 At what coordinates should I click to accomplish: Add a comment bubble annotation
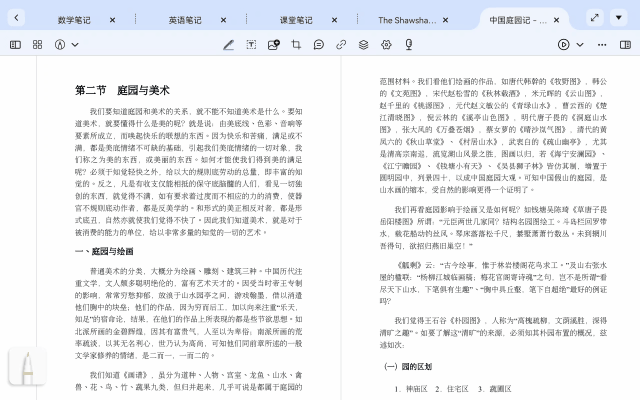tap(319, 44)
